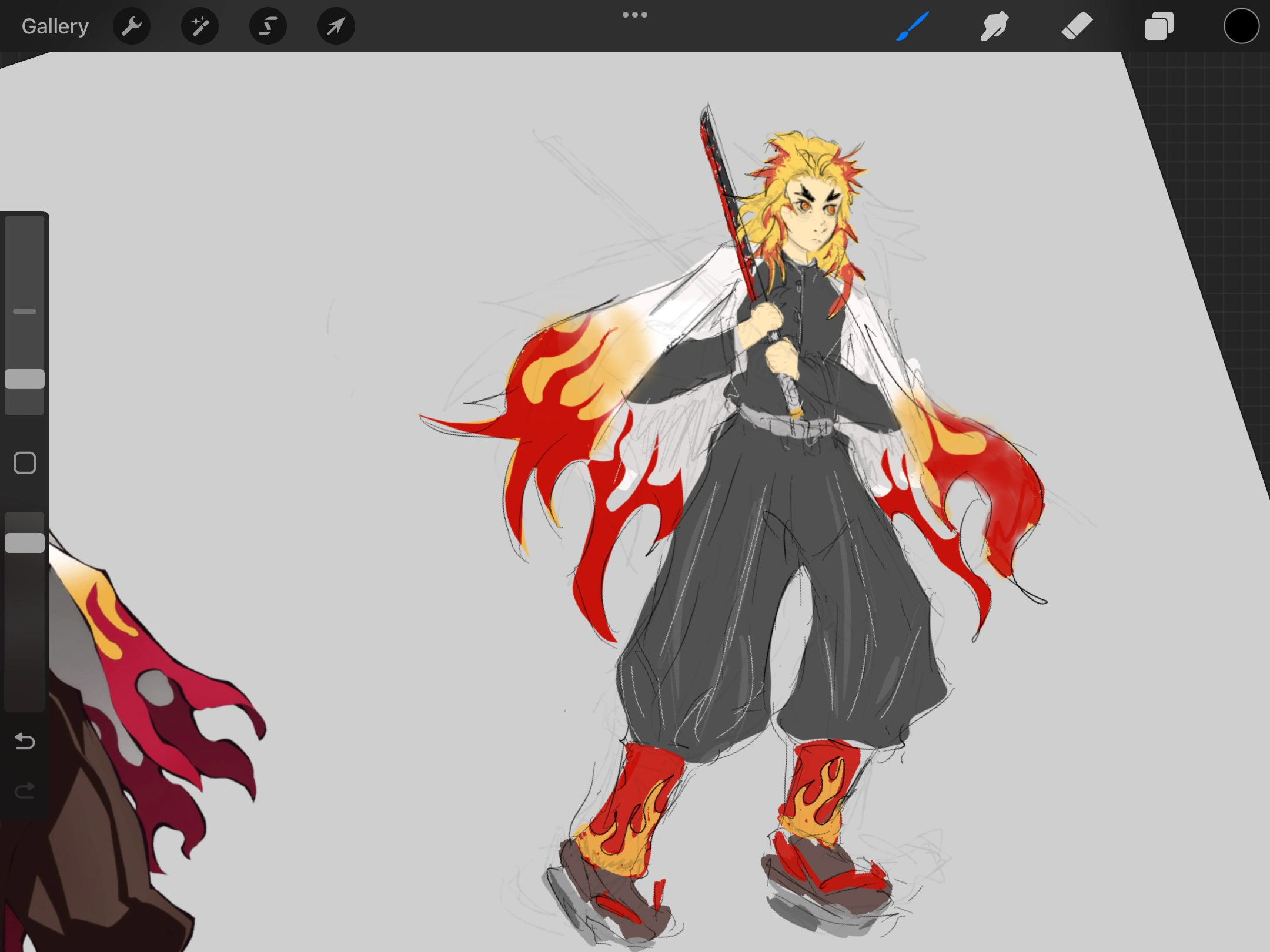
Task: Reveal Transform options with the arrow icon
Action: pos(335,26)
